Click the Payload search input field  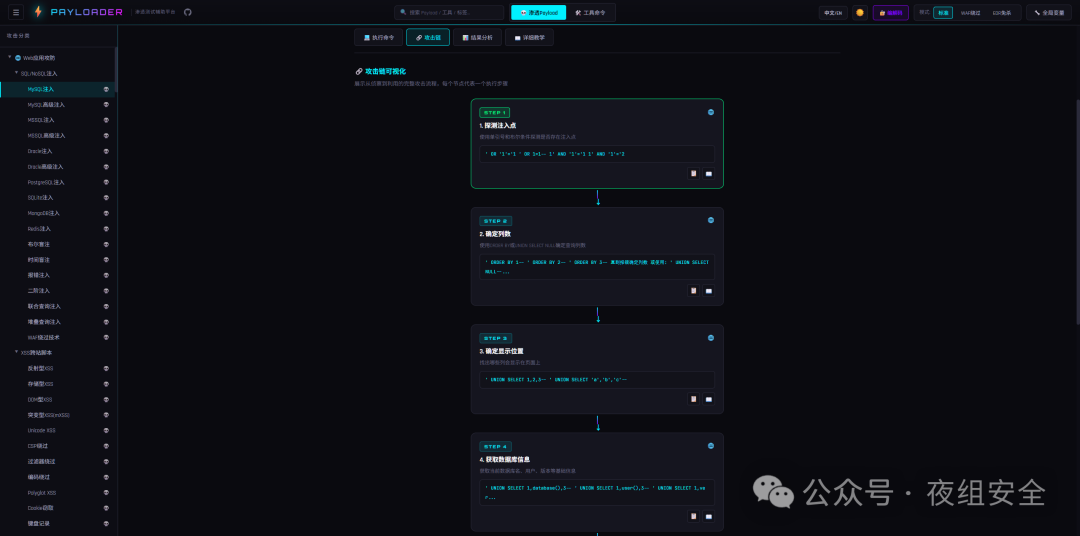[450, 13]
